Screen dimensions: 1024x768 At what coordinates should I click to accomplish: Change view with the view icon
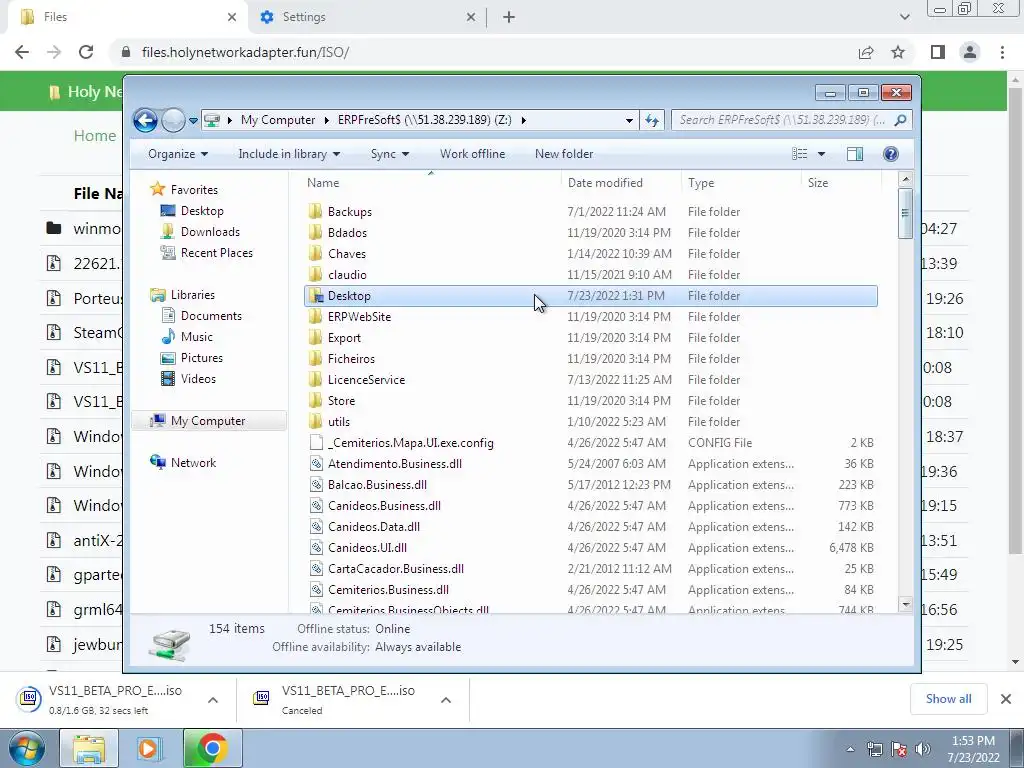(800, 154)
